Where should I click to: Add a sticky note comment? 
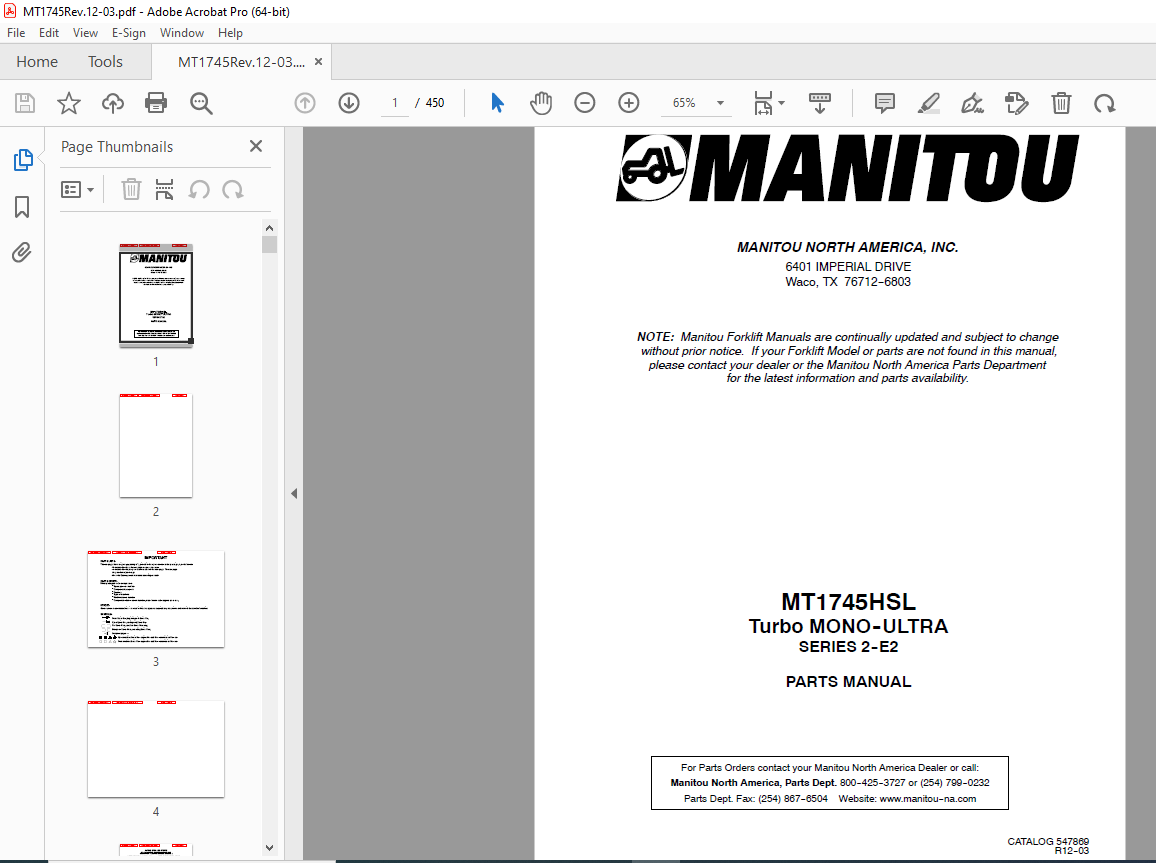[x=885, y=103]
